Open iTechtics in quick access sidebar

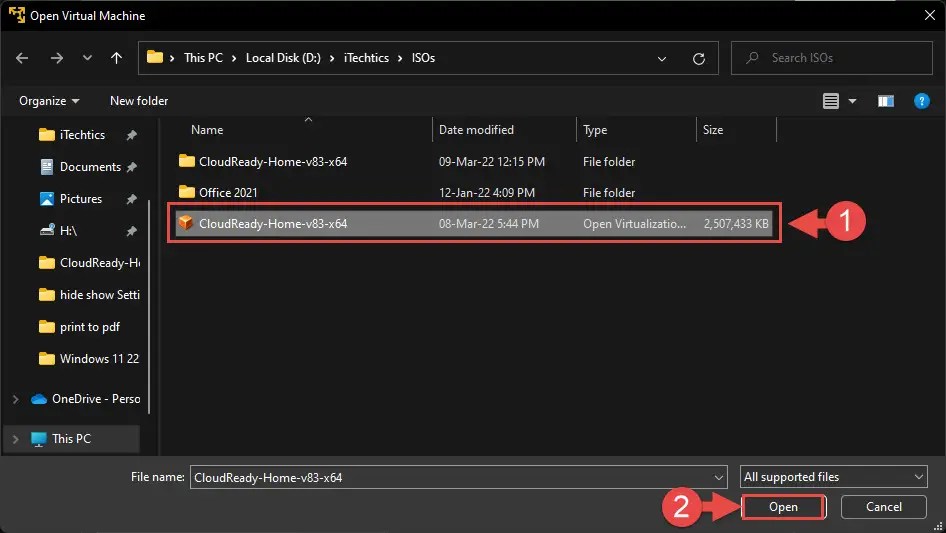tap(82, 135)
